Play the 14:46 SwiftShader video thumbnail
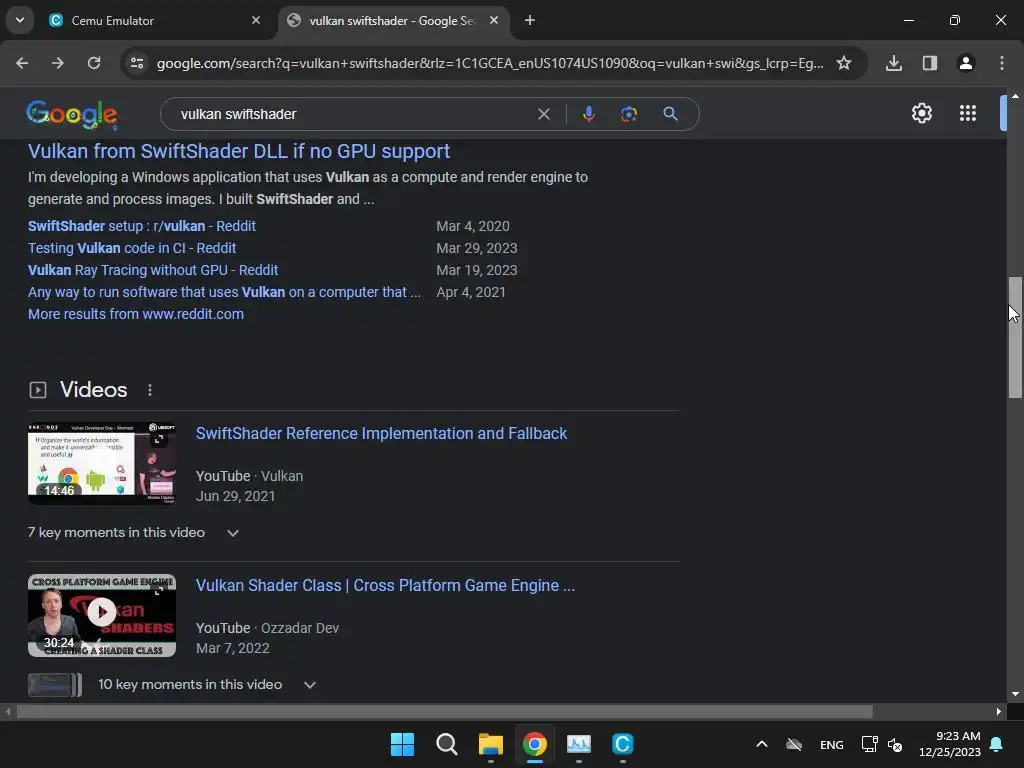 click(x=102, y=463)
